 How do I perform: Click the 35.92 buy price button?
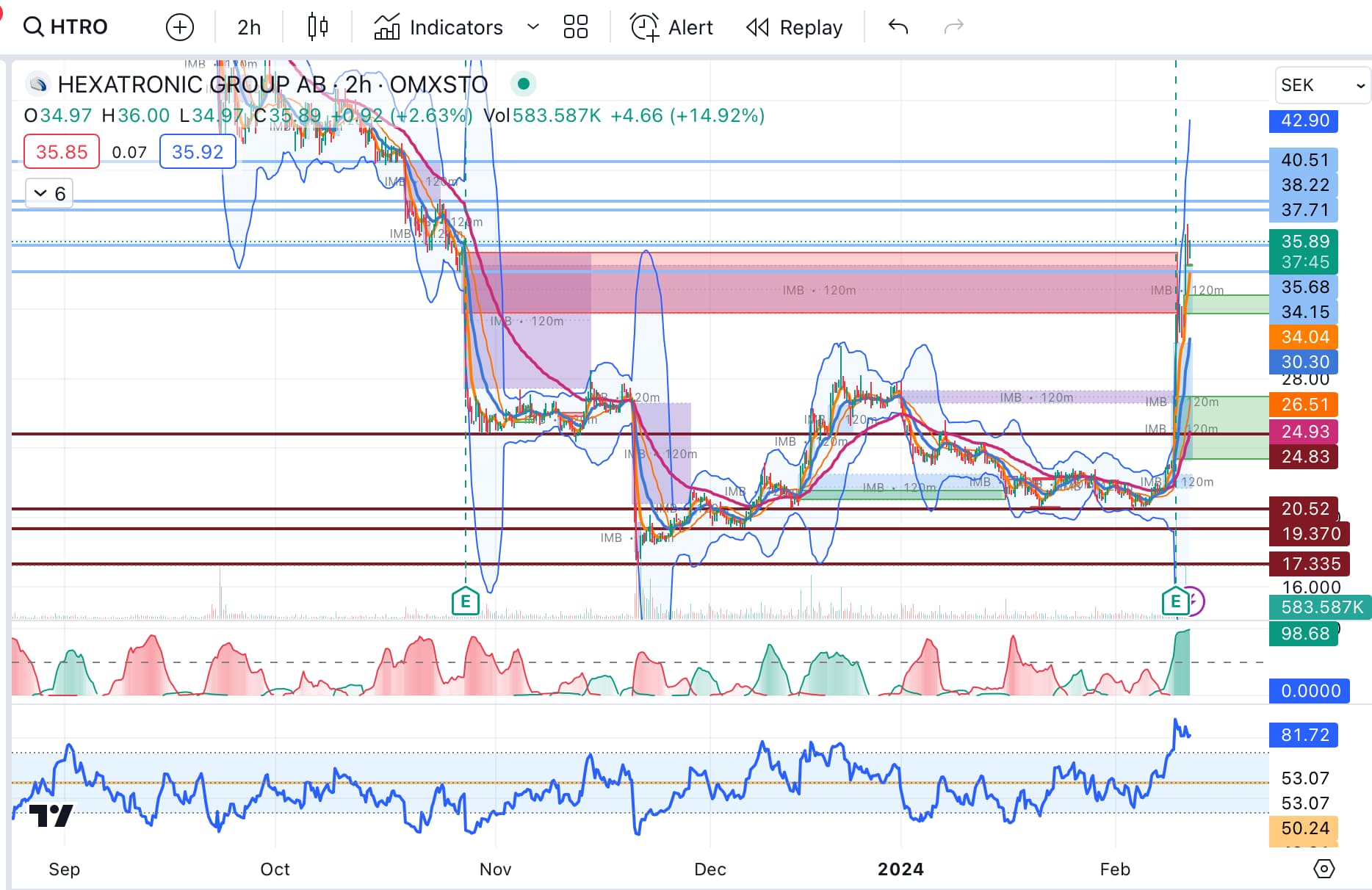[x=198, y=152]
